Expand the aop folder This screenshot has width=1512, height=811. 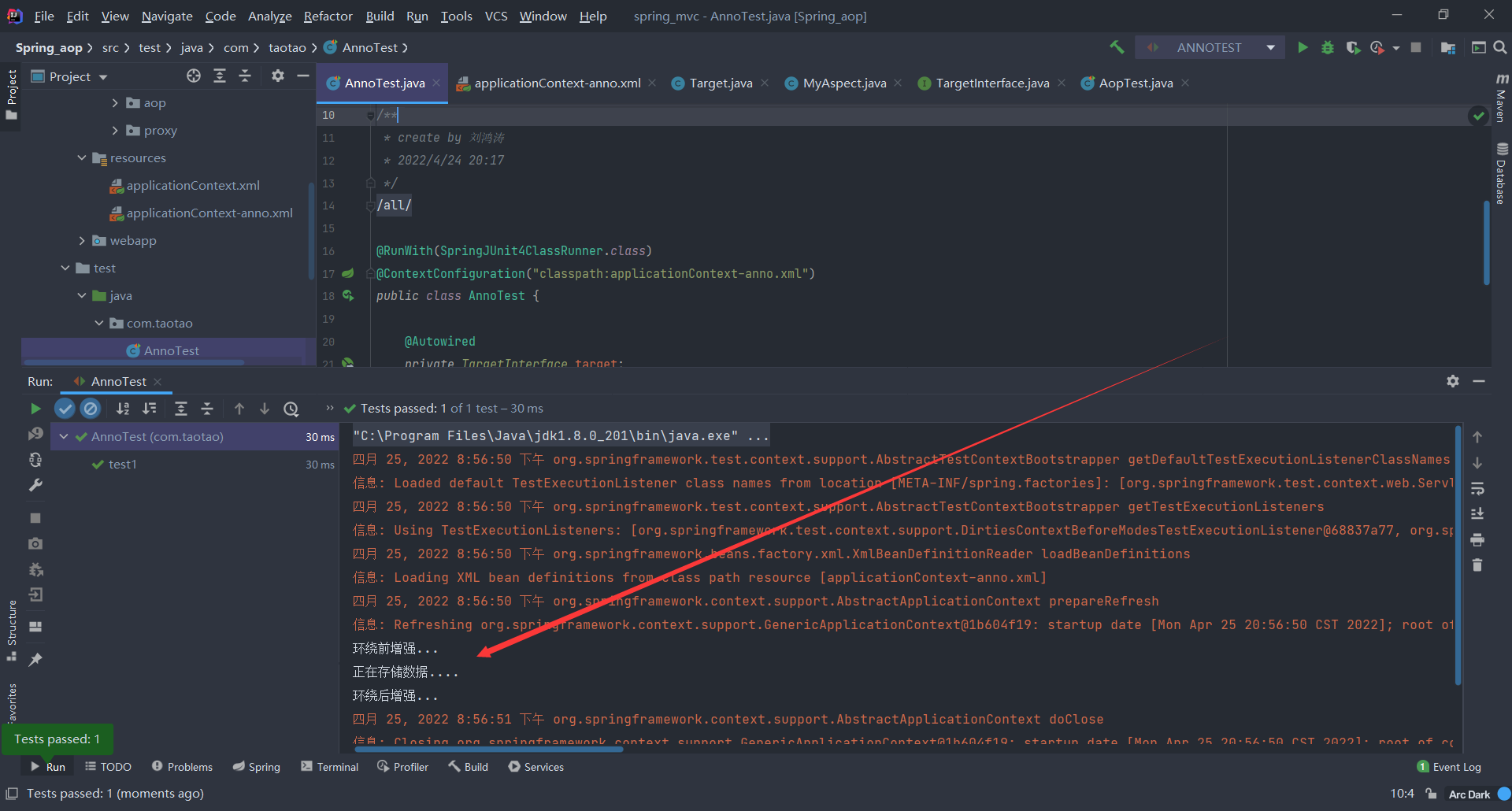click(115, 103)
